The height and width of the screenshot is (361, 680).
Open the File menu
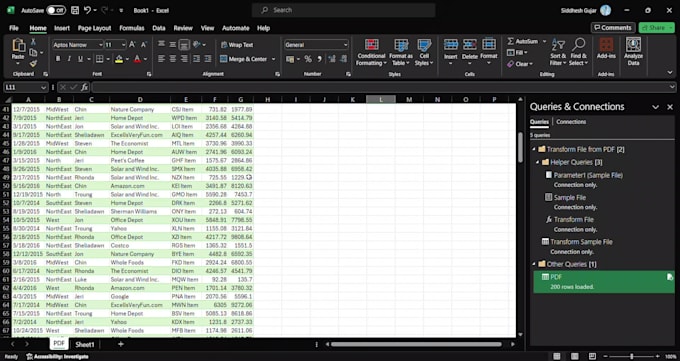click(14, 28)
